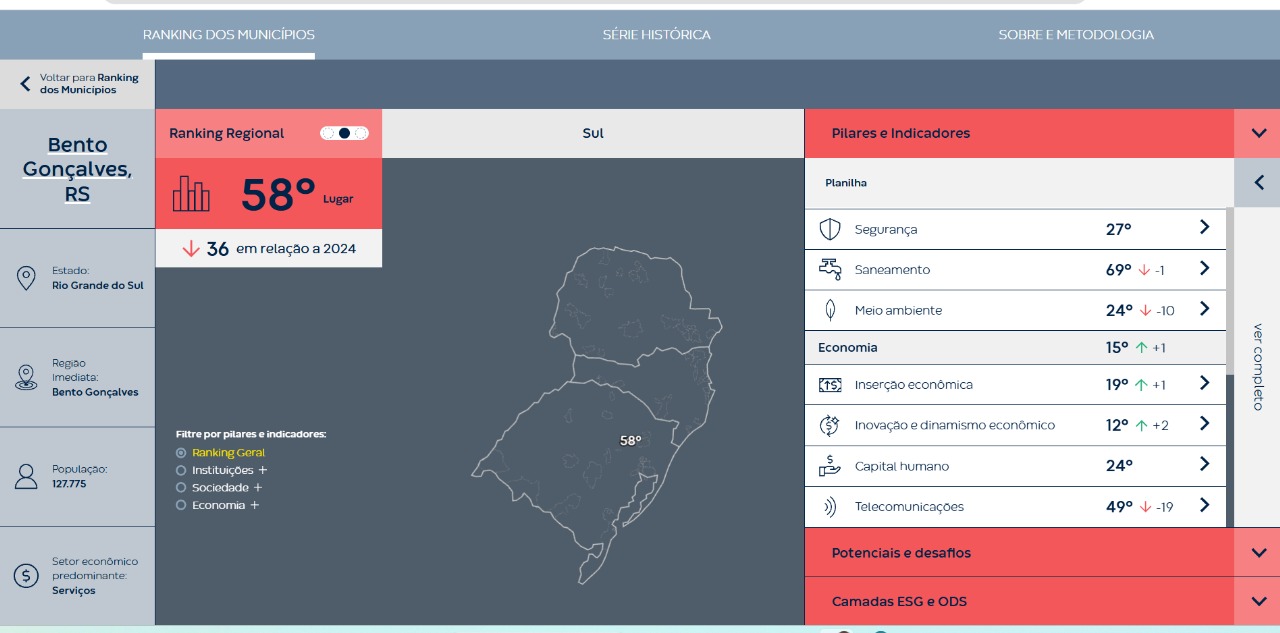Screen dimensions: 1280x633
Task: Open the Série Histórica tab
Action: [x=656, y=35]
